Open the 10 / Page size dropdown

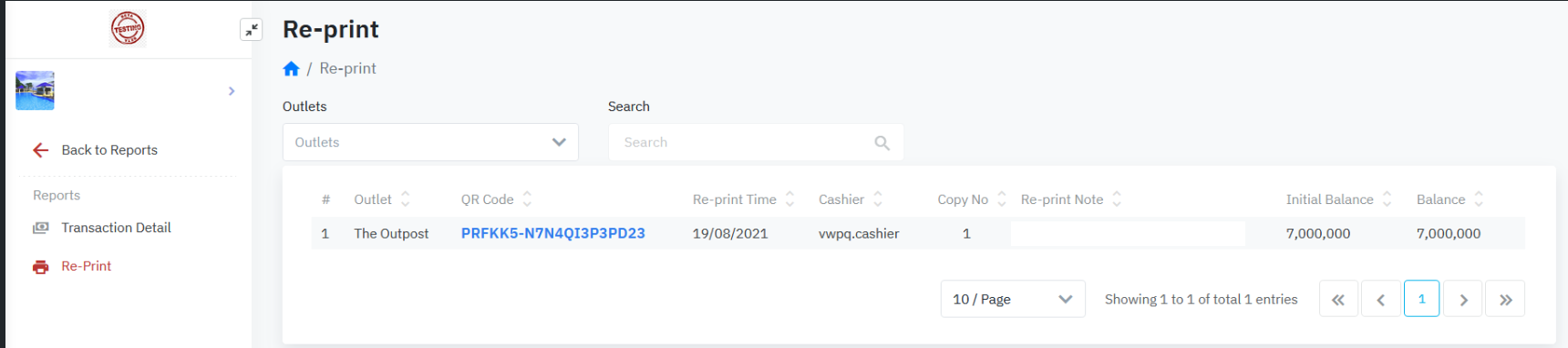coord(1013,299)
